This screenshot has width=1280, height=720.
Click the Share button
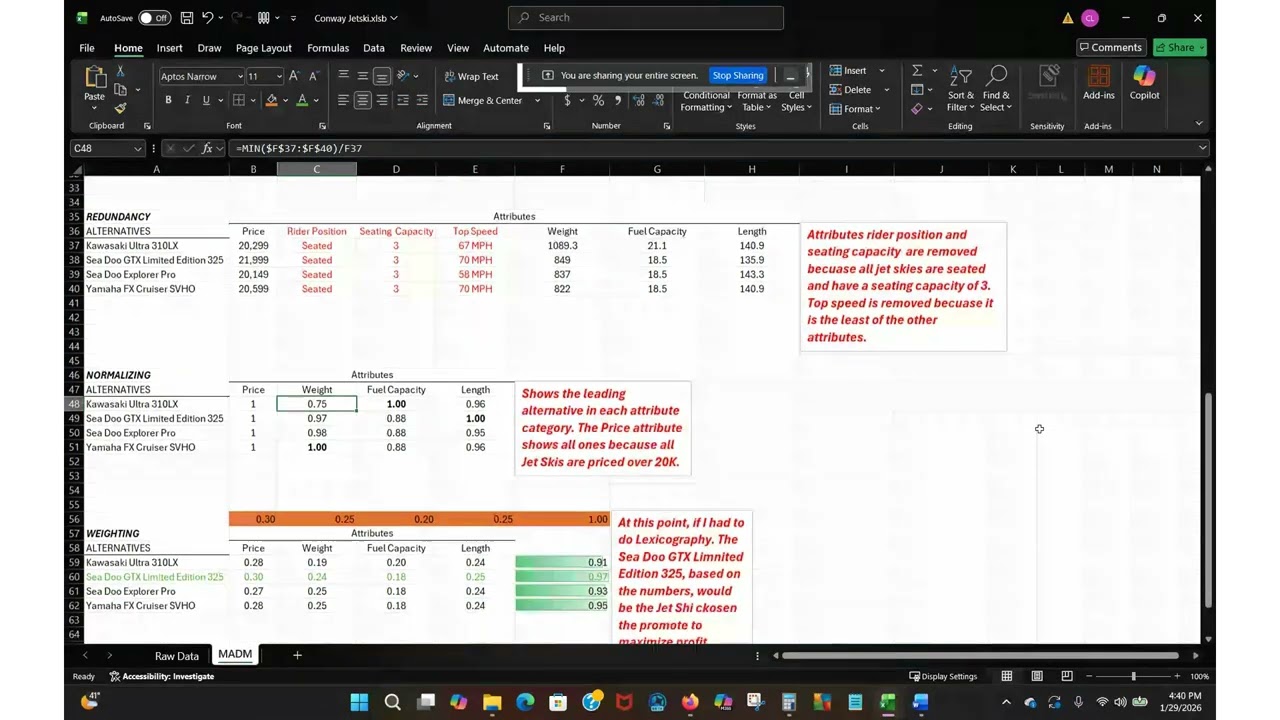(1180, 47)
